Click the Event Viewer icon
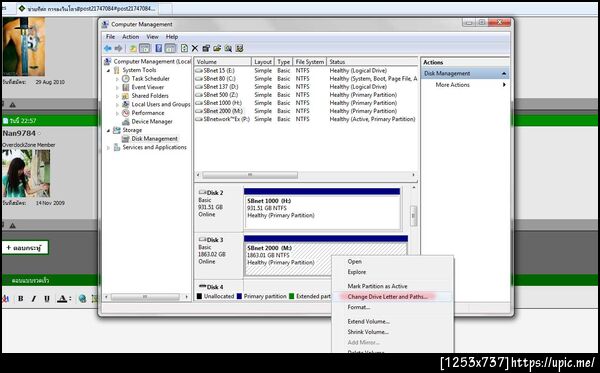 (x=126, y=87)
